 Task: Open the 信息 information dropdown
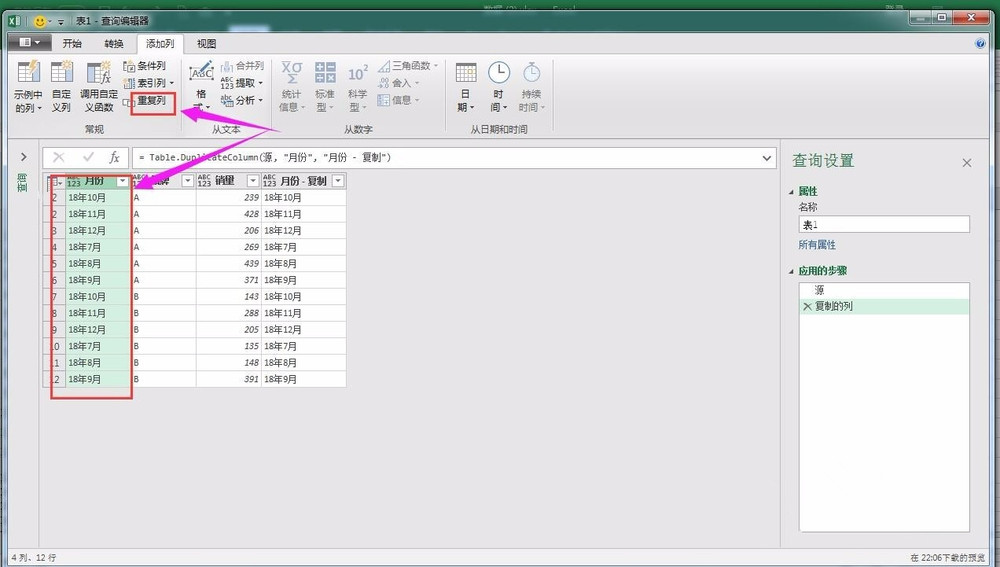point(416,100)
